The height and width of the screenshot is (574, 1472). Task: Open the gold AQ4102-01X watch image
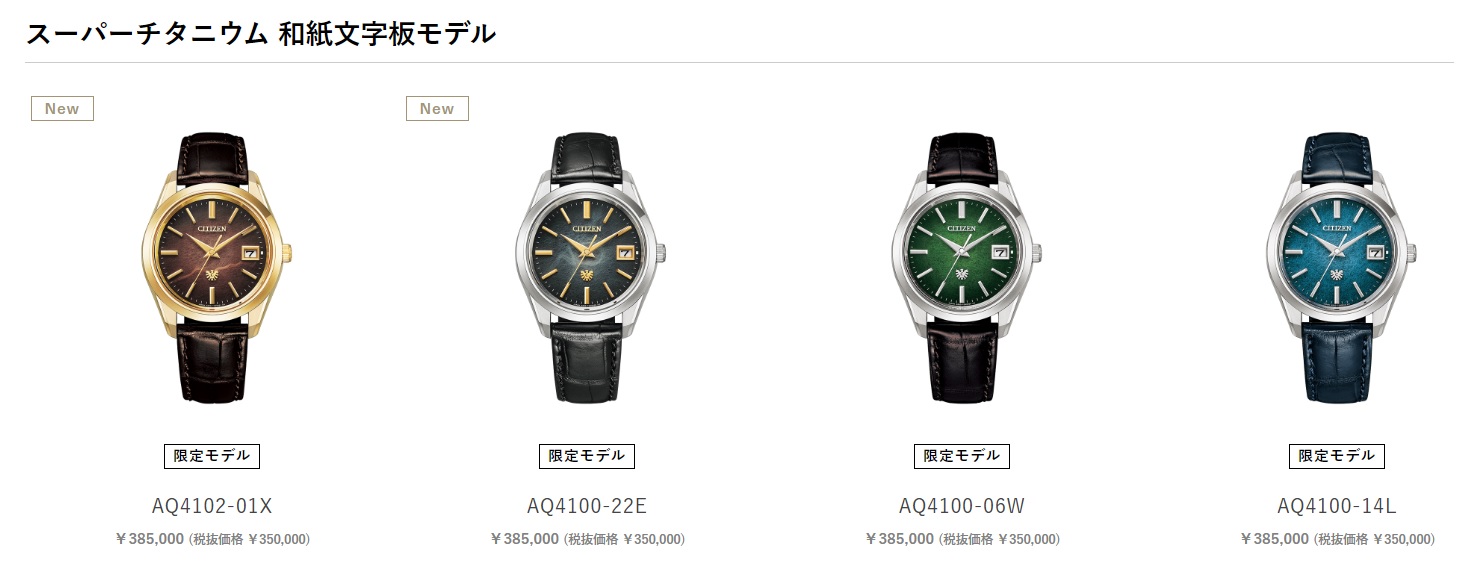click(213, 268)
